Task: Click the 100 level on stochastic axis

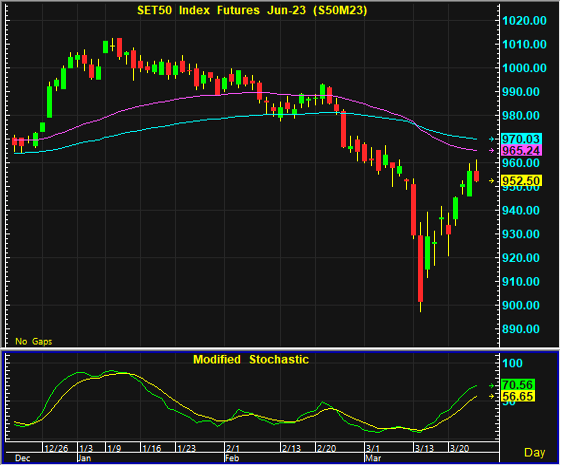Action: click(x=512, y=363)
